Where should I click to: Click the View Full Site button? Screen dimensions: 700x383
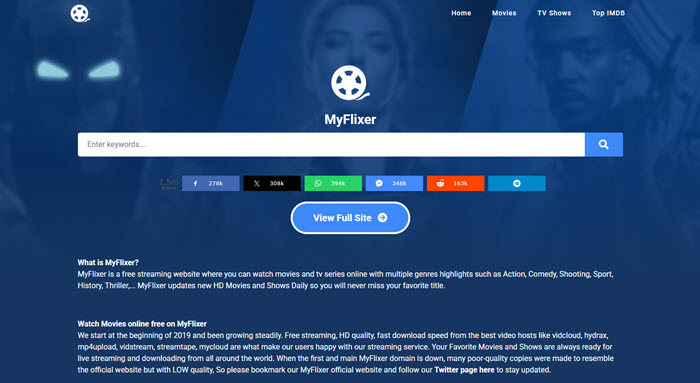(350, 218)
